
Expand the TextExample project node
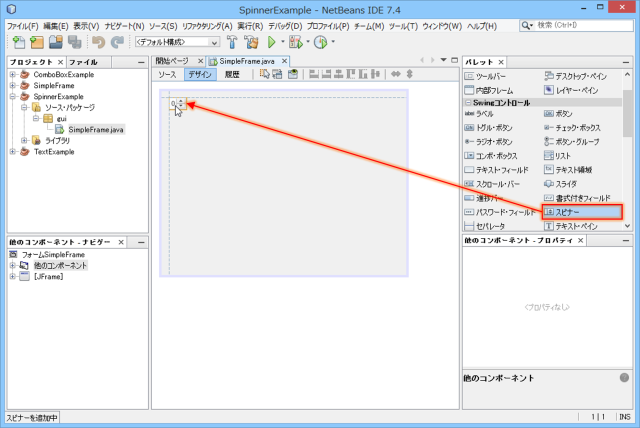tap(13, 152)
